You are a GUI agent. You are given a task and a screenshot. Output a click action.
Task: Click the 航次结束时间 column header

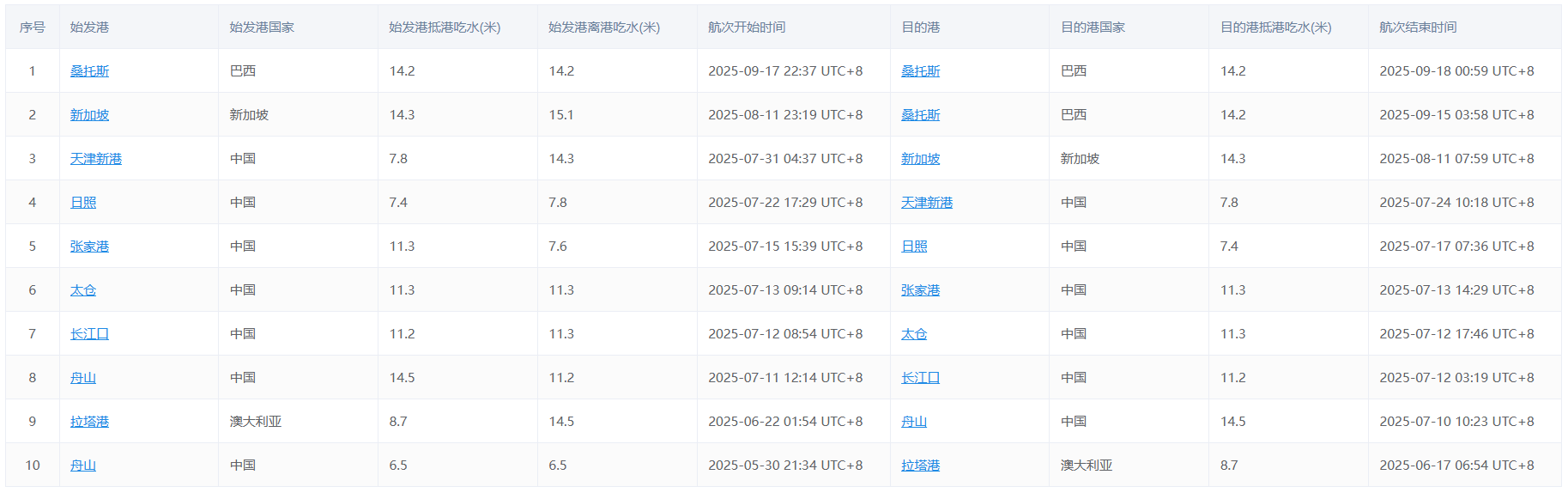pos(1418,27)
